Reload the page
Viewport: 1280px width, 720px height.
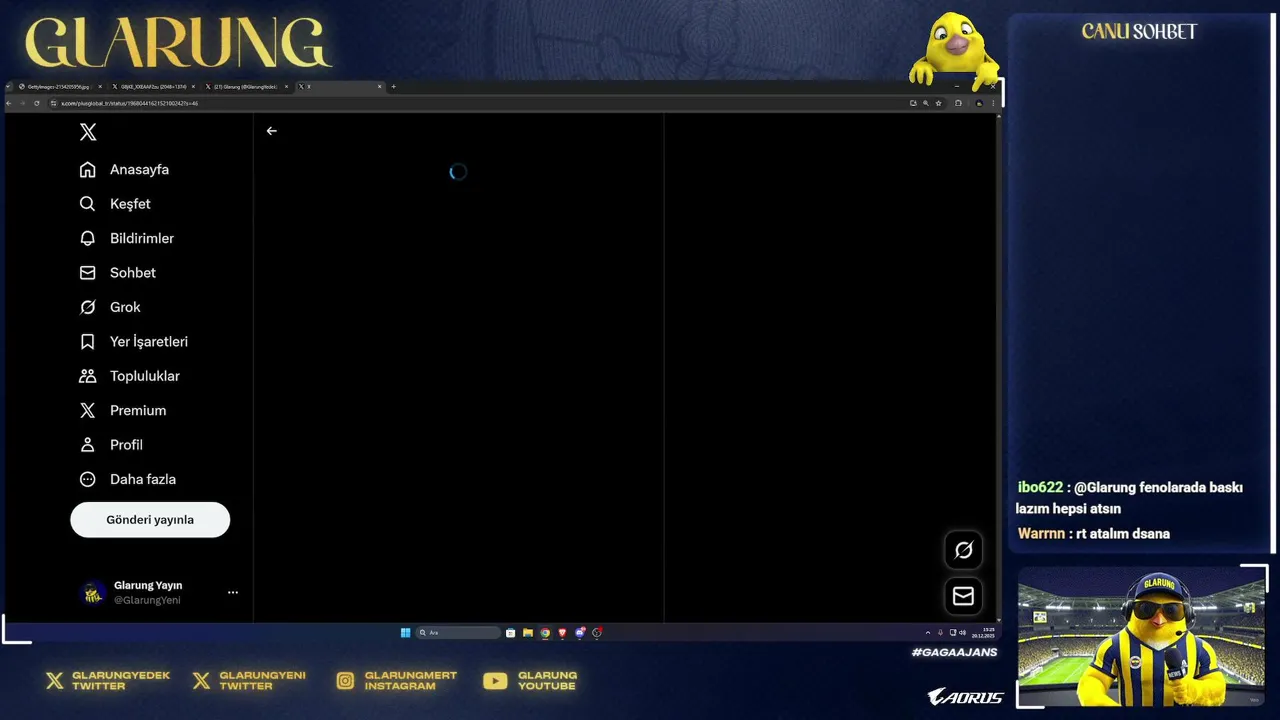(37, 103)
